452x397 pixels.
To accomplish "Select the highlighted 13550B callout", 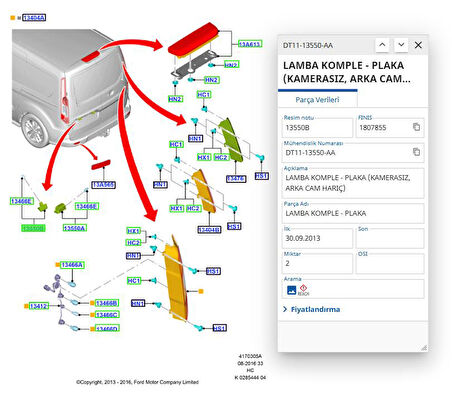I will [33, 228].
